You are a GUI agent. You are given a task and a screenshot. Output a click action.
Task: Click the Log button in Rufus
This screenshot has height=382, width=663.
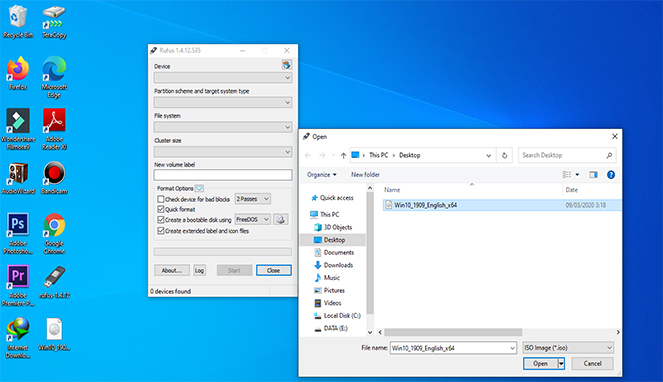click(199, 270)
